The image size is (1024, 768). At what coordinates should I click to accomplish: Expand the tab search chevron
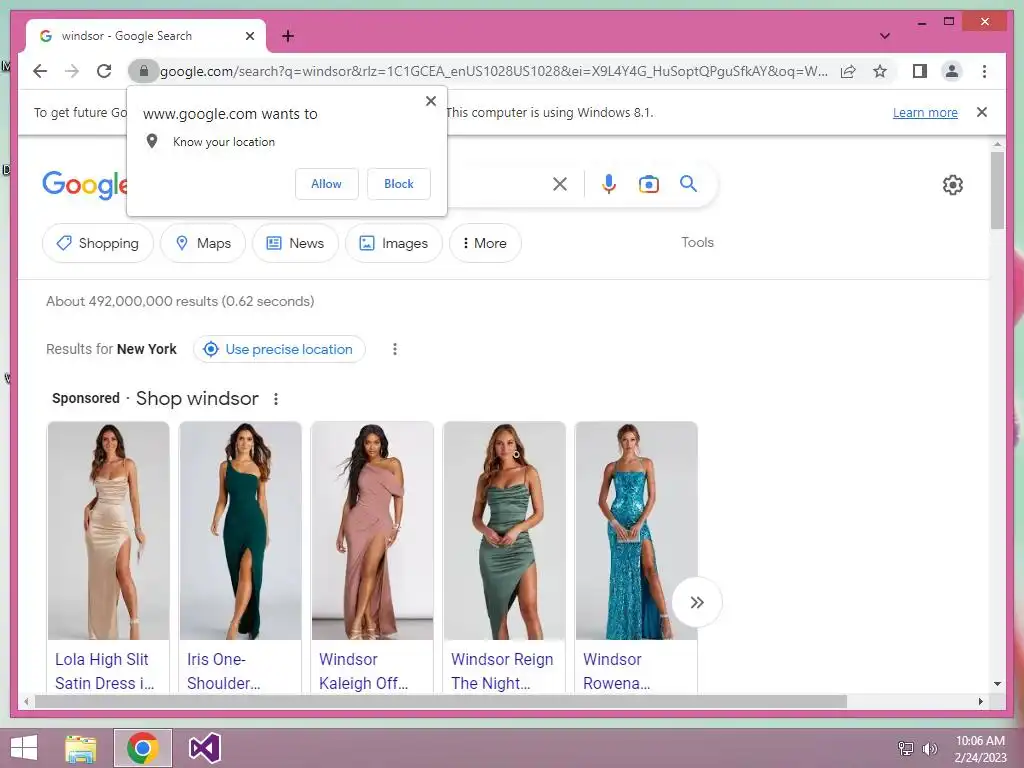point(884,36)
